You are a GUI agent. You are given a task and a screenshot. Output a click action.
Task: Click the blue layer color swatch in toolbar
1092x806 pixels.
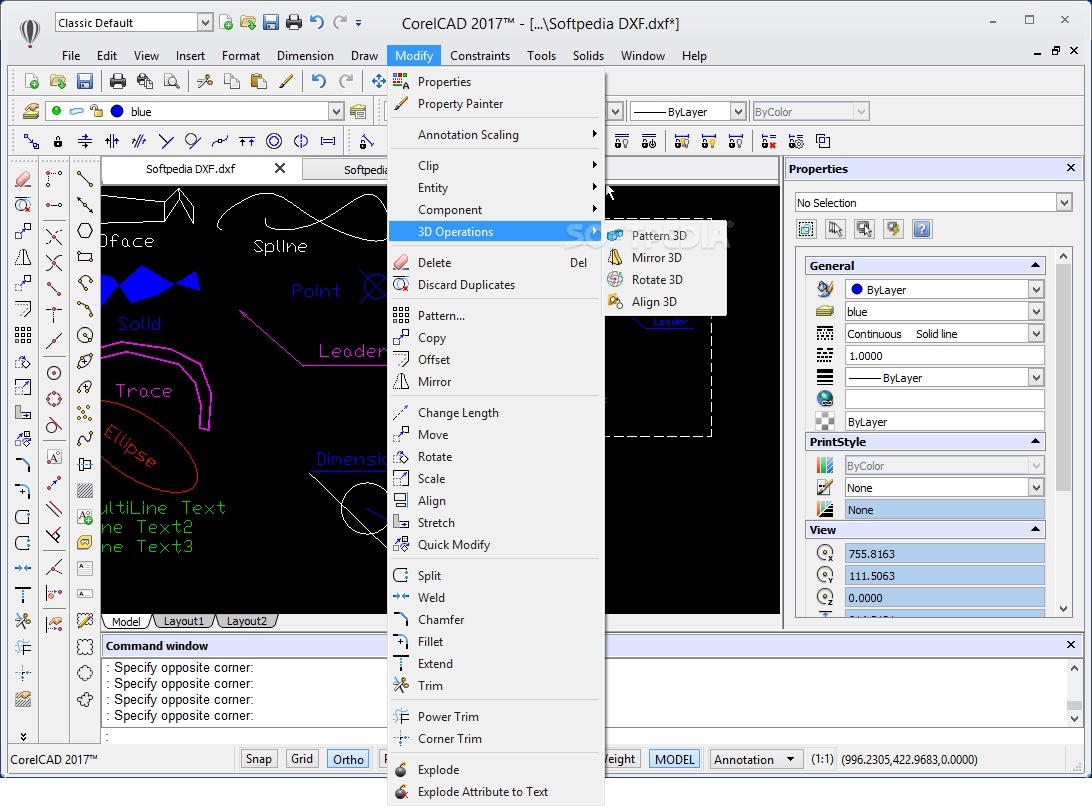pos(117,111)
